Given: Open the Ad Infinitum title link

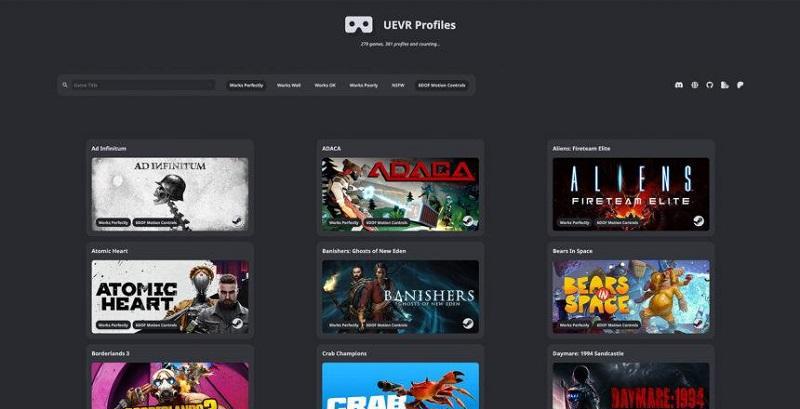Looking at the screenshot, I should coord(109,148).
